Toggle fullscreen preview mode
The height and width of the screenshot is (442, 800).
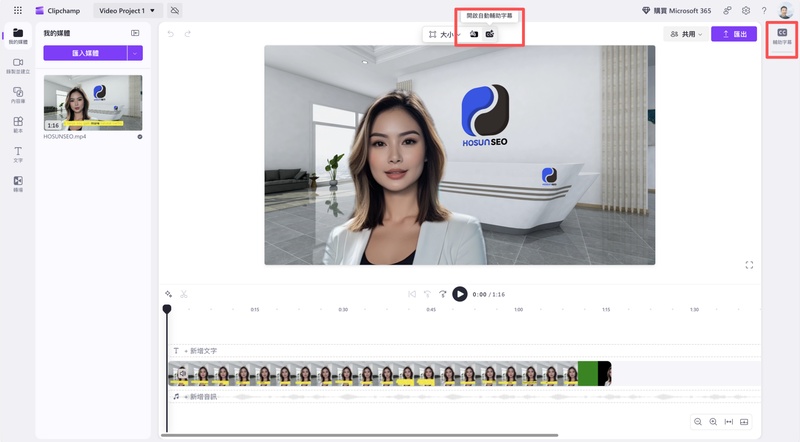(749, 265)
